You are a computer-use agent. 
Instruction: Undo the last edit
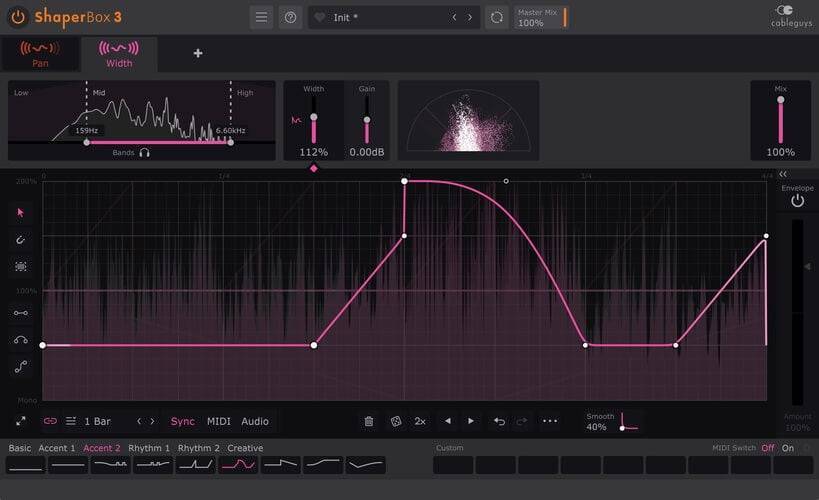[x=499, y=421]
